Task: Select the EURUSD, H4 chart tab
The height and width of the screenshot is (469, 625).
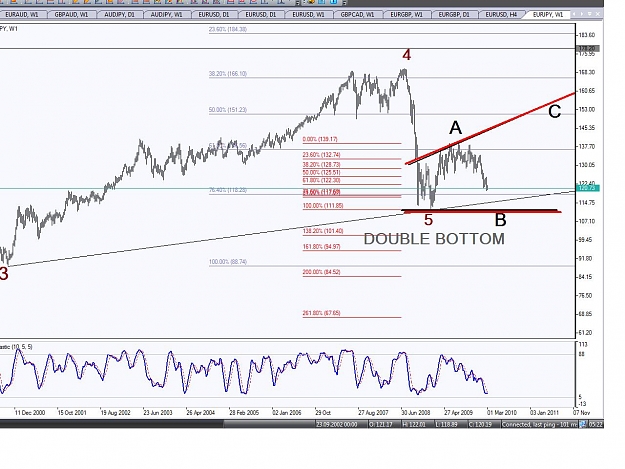Action: click(x=501, y=15)
